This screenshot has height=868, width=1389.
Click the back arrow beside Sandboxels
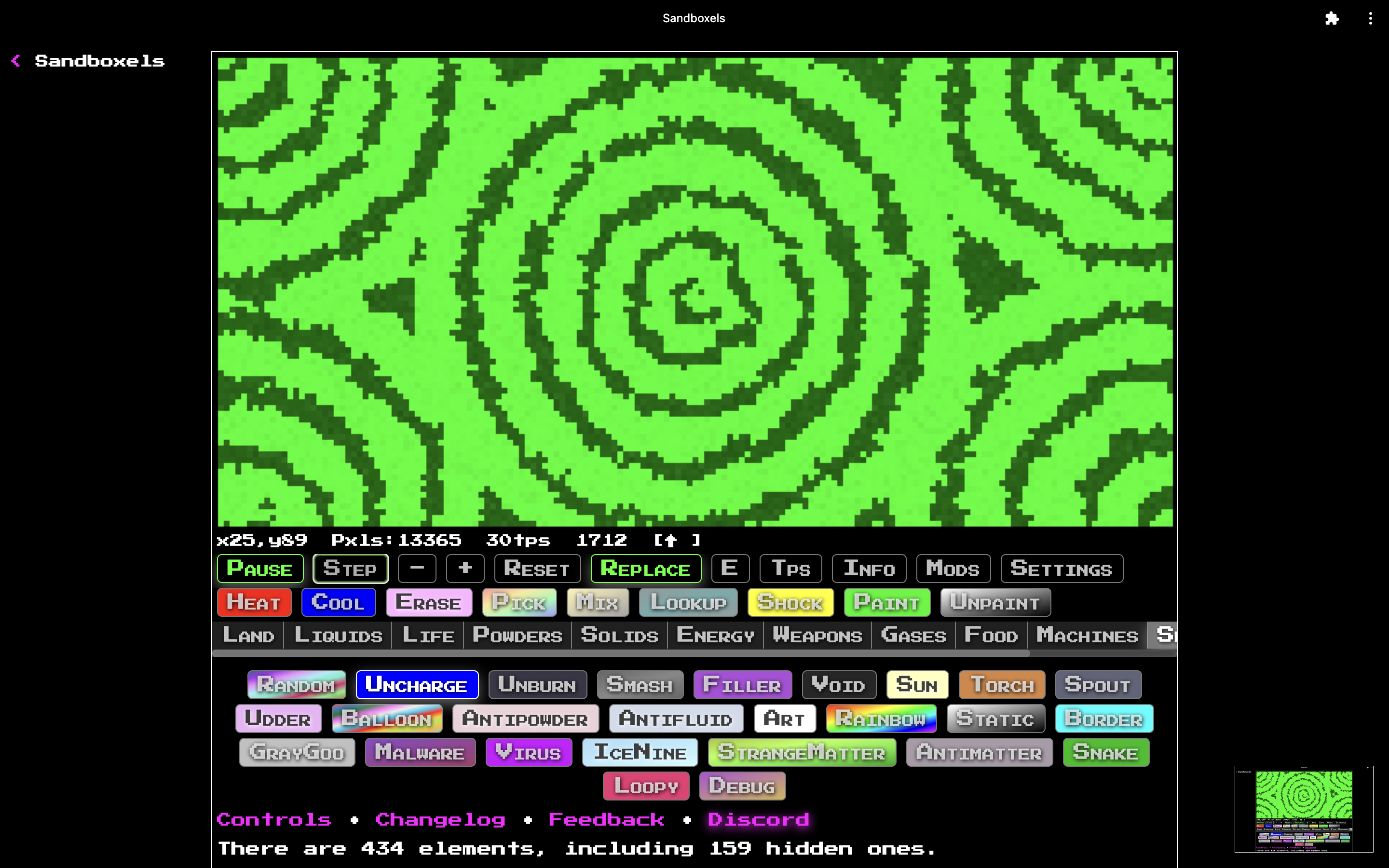tap(16, 61)
